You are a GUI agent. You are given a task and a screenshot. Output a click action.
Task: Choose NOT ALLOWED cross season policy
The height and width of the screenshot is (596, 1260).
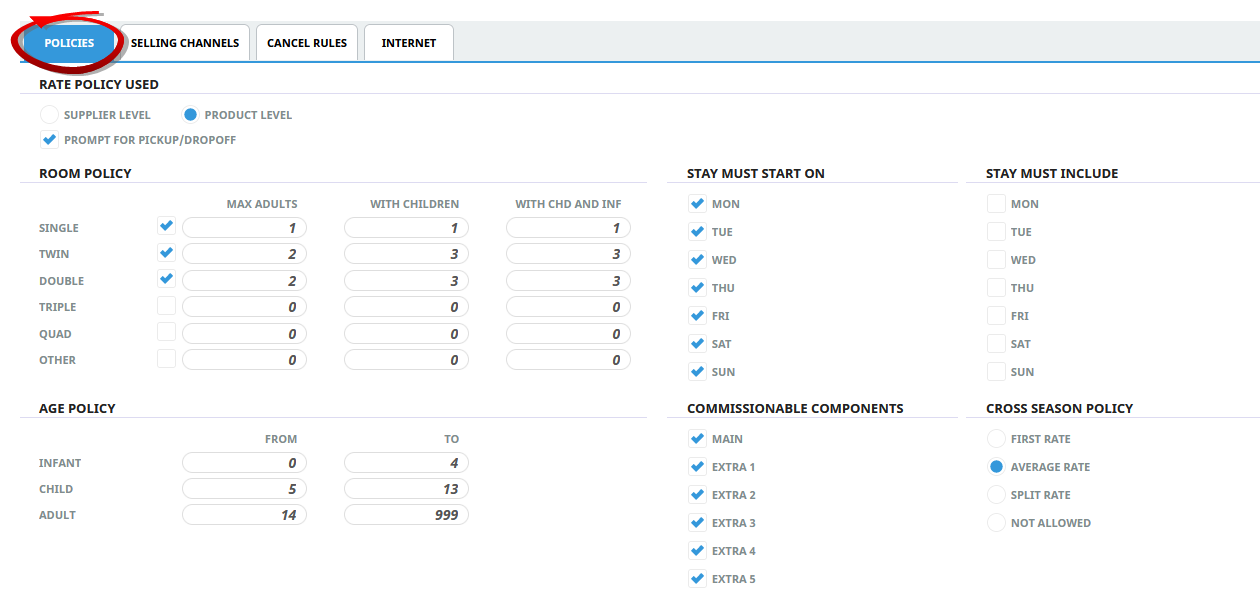(x=996, y=522)
